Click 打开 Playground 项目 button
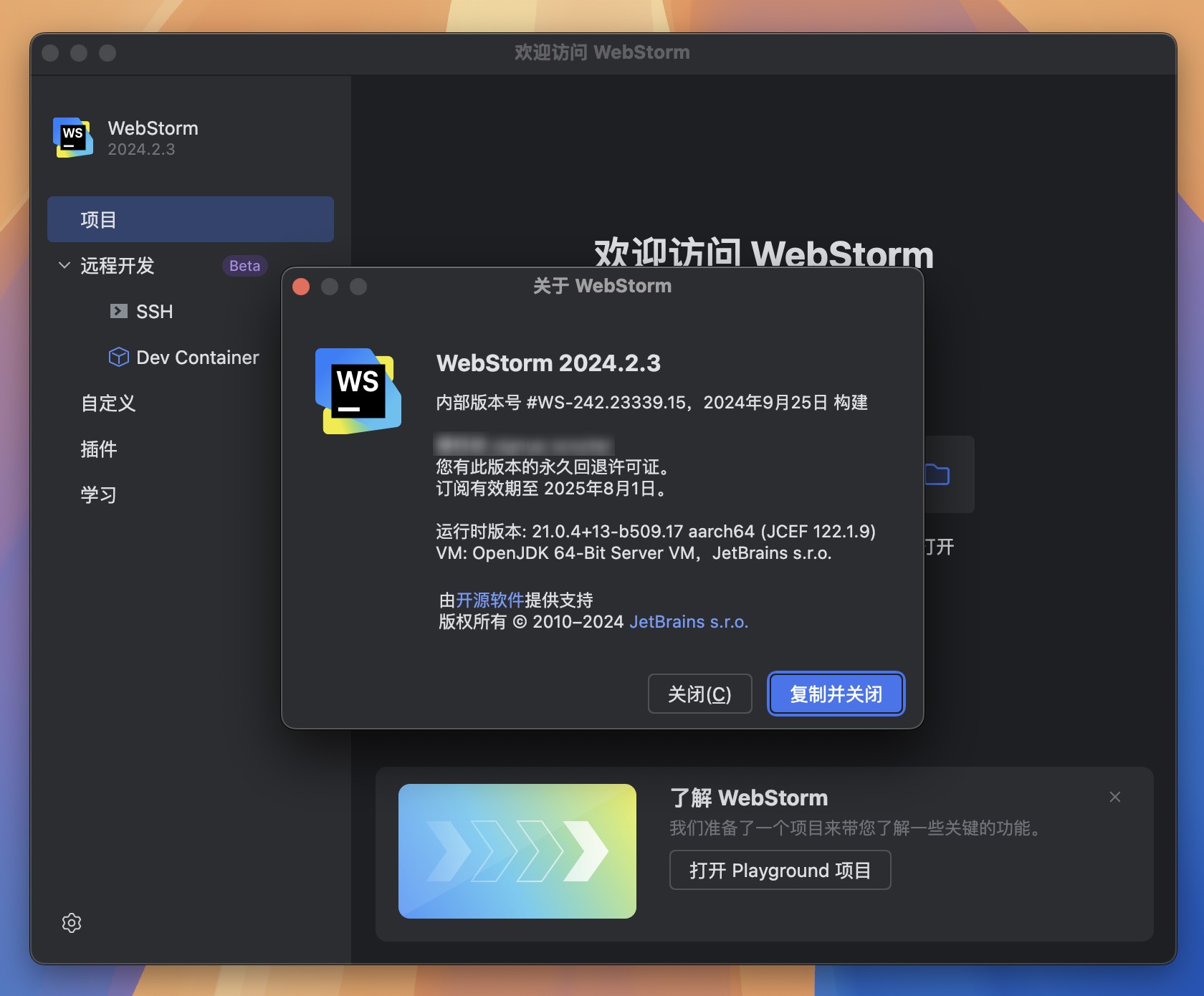 (780, 870)
